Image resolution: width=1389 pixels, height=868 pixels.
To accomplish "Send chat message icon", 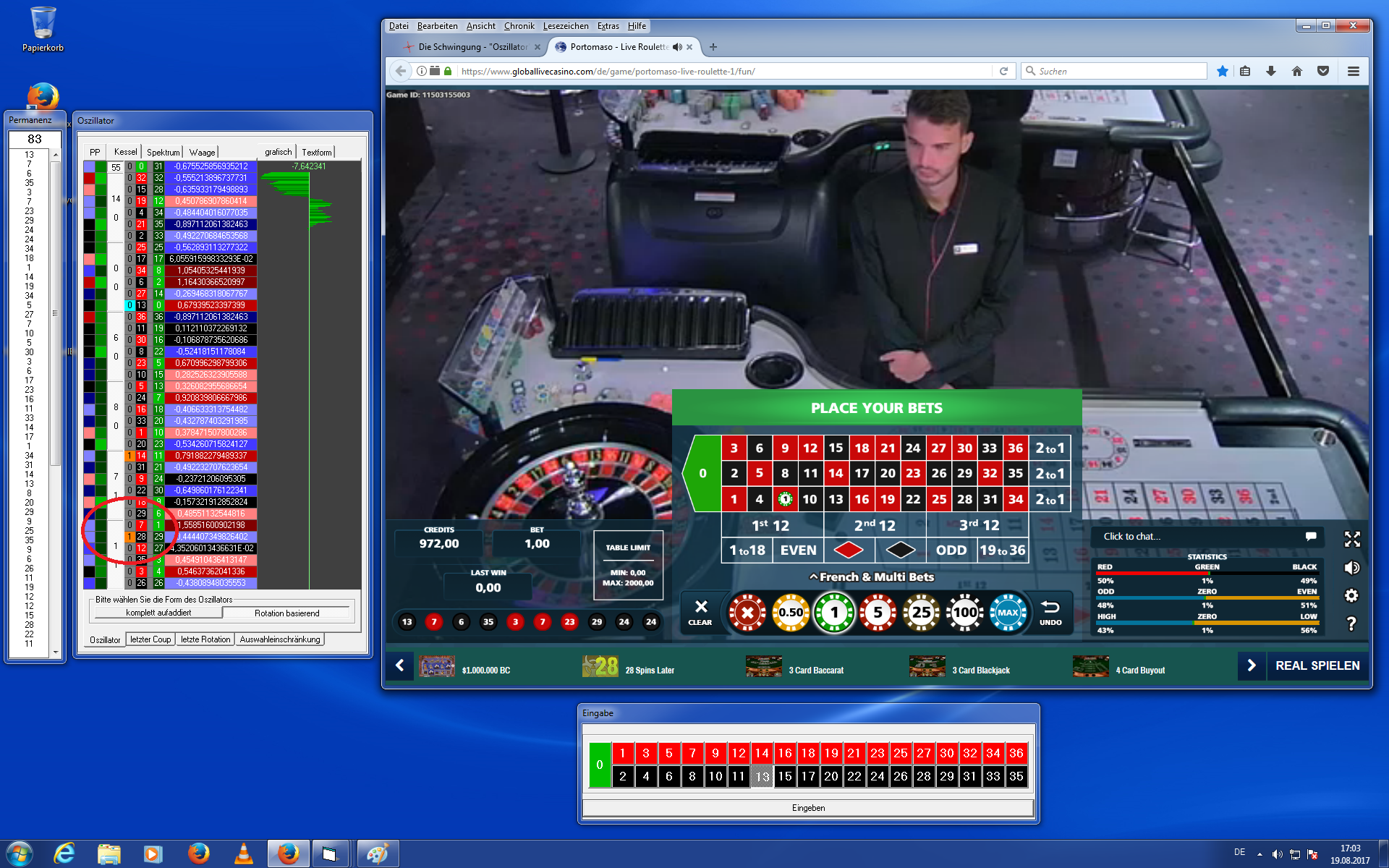I will (1311, 536).
